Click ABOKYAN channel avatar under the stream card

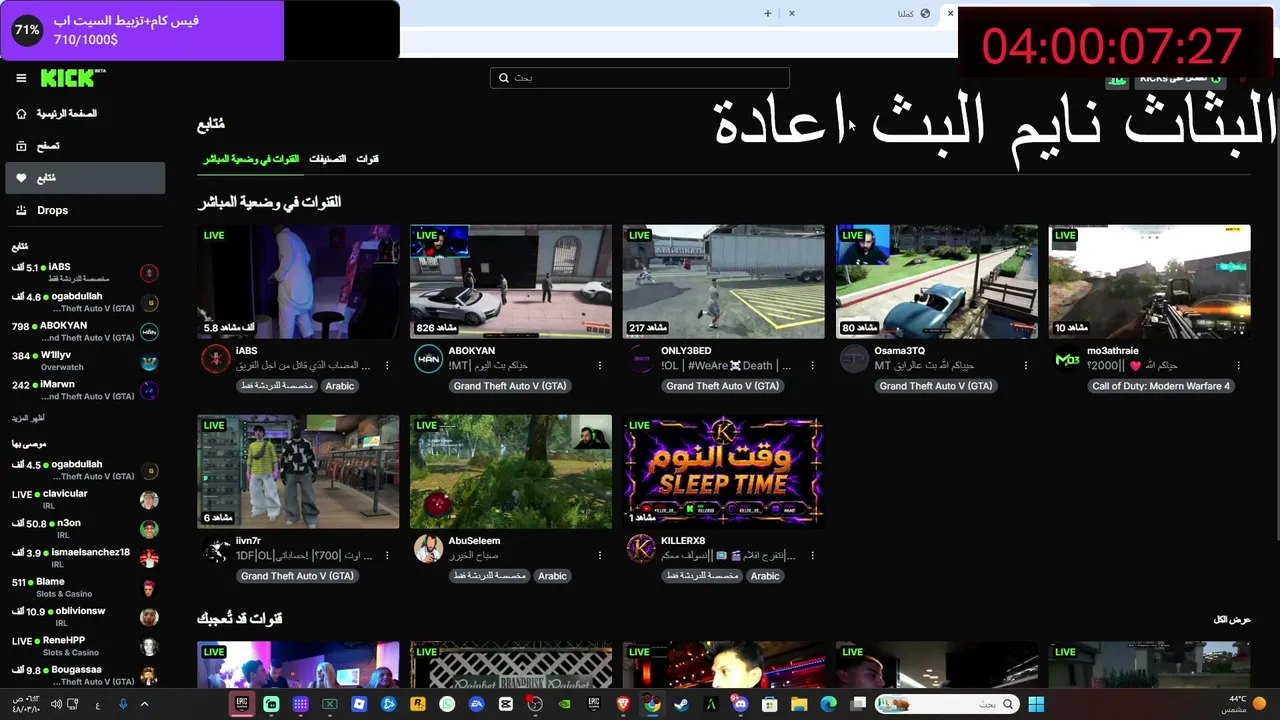point(429,359)
